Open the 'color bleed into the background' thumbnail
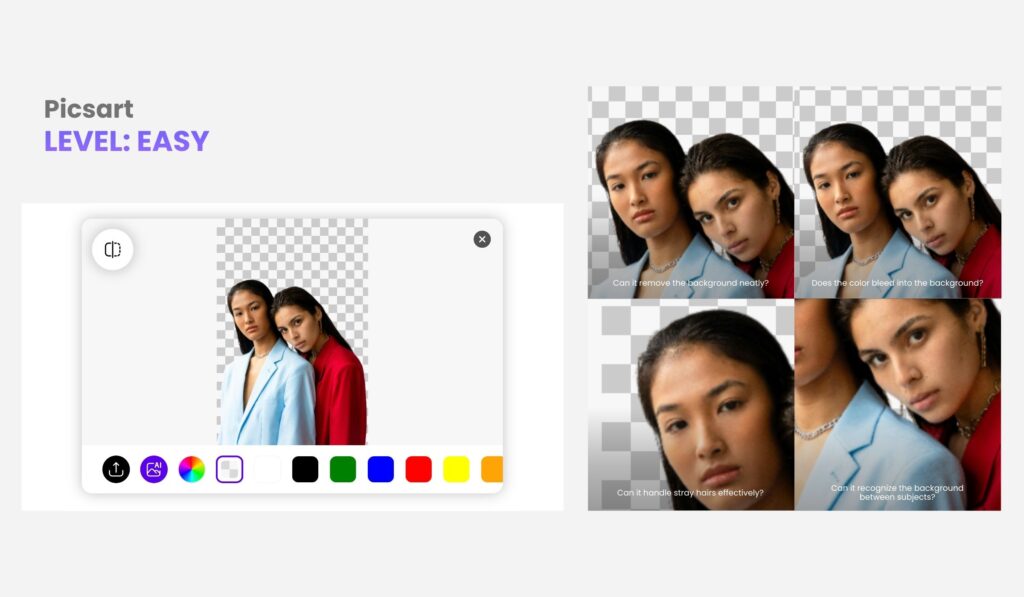The width and height of the screenshot is (1024, 597). (x=898, y=192)
